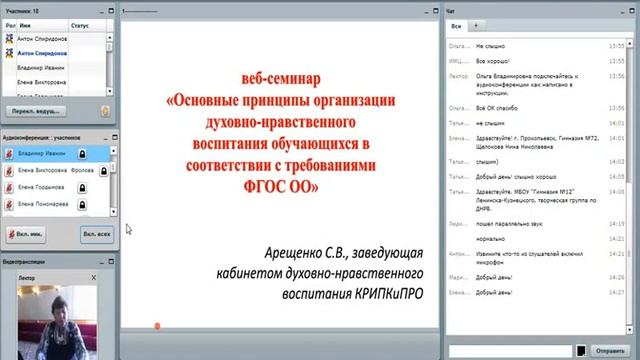
Task: Click audio conference list scroll up arrow
Action: tap(113, 151)
